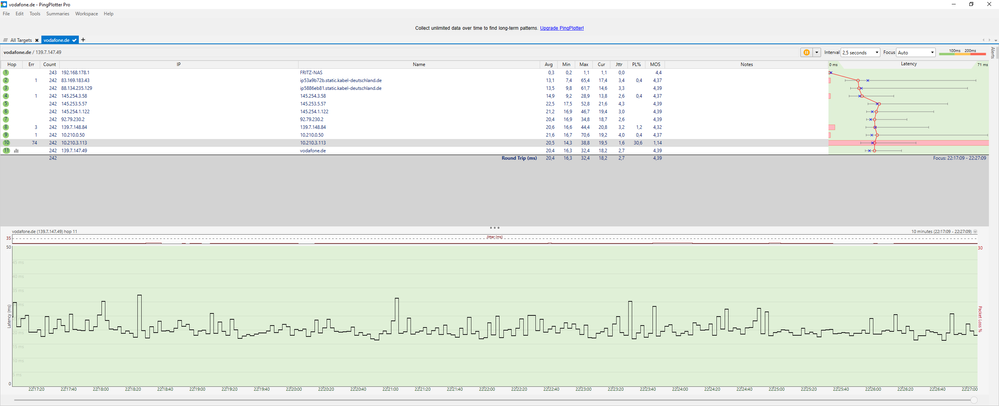The height and width of the screenshot is (406, 999).
Task: Select IP 192.168.178.1 in hop 1
Action: [75, 73]
